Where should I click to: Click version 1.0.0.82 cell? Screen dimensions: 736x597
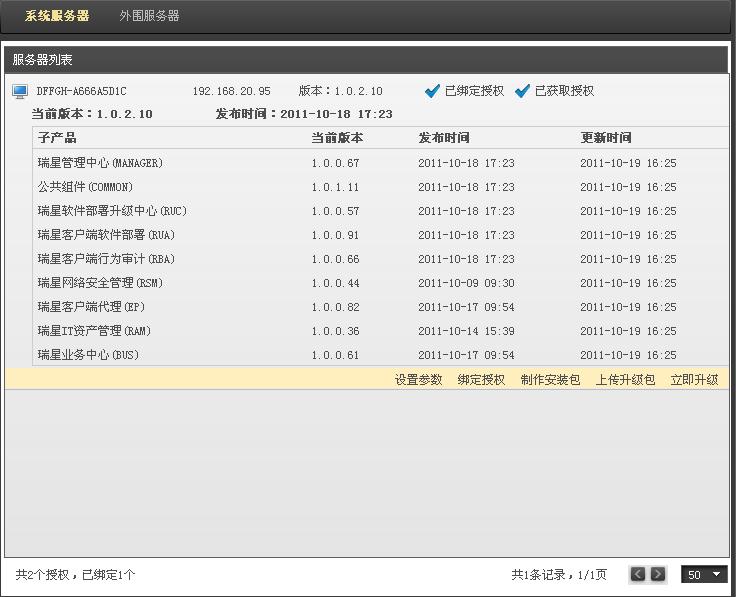335,306
